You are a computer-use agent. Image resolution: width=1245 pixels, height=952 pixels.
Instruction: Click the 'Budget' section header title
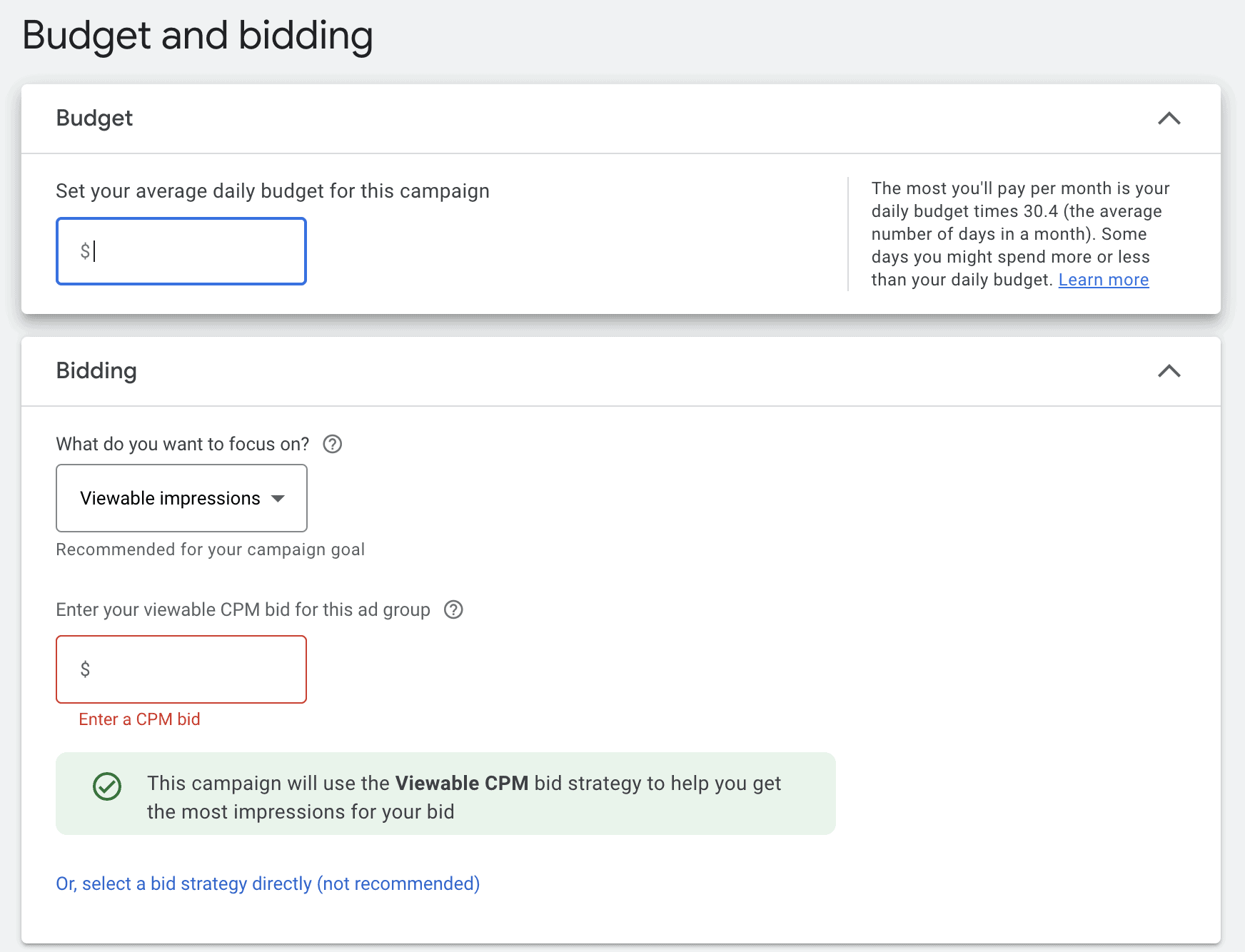coord(94,118)
